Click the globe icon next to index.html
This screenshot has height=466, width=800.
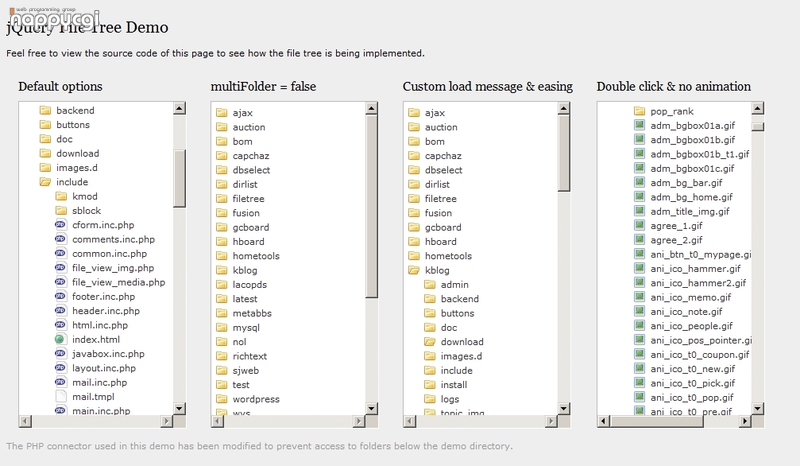(x=60, y=339)
